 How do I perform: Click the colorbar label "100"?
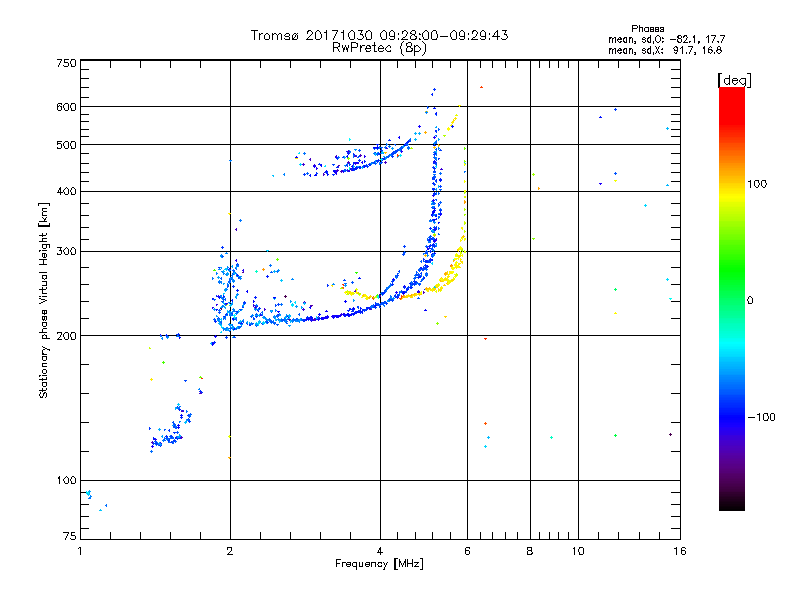(757, 184)
